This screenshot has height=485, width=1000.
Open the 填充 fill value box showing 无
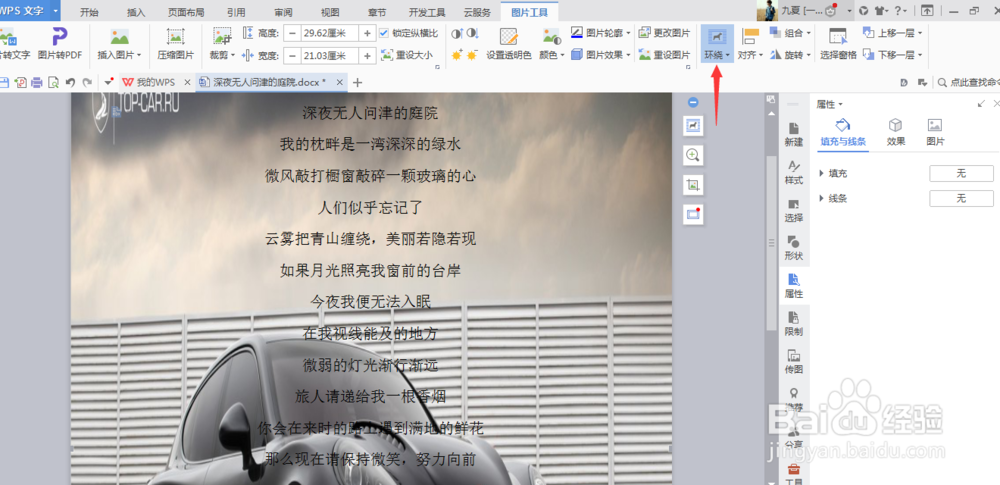[961, 174]
